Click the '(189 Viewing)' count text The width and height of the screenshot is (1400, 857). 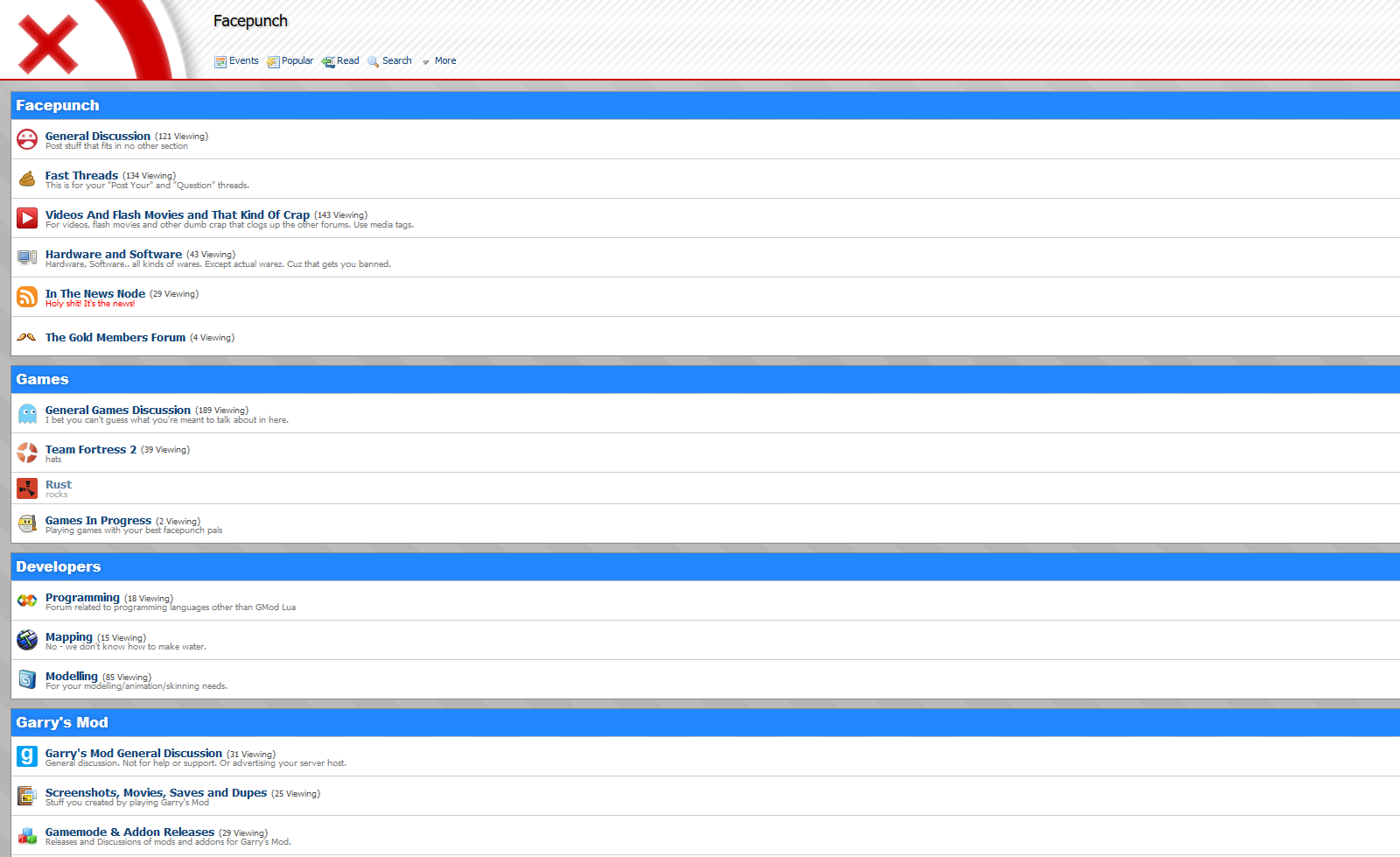point(221,411)
